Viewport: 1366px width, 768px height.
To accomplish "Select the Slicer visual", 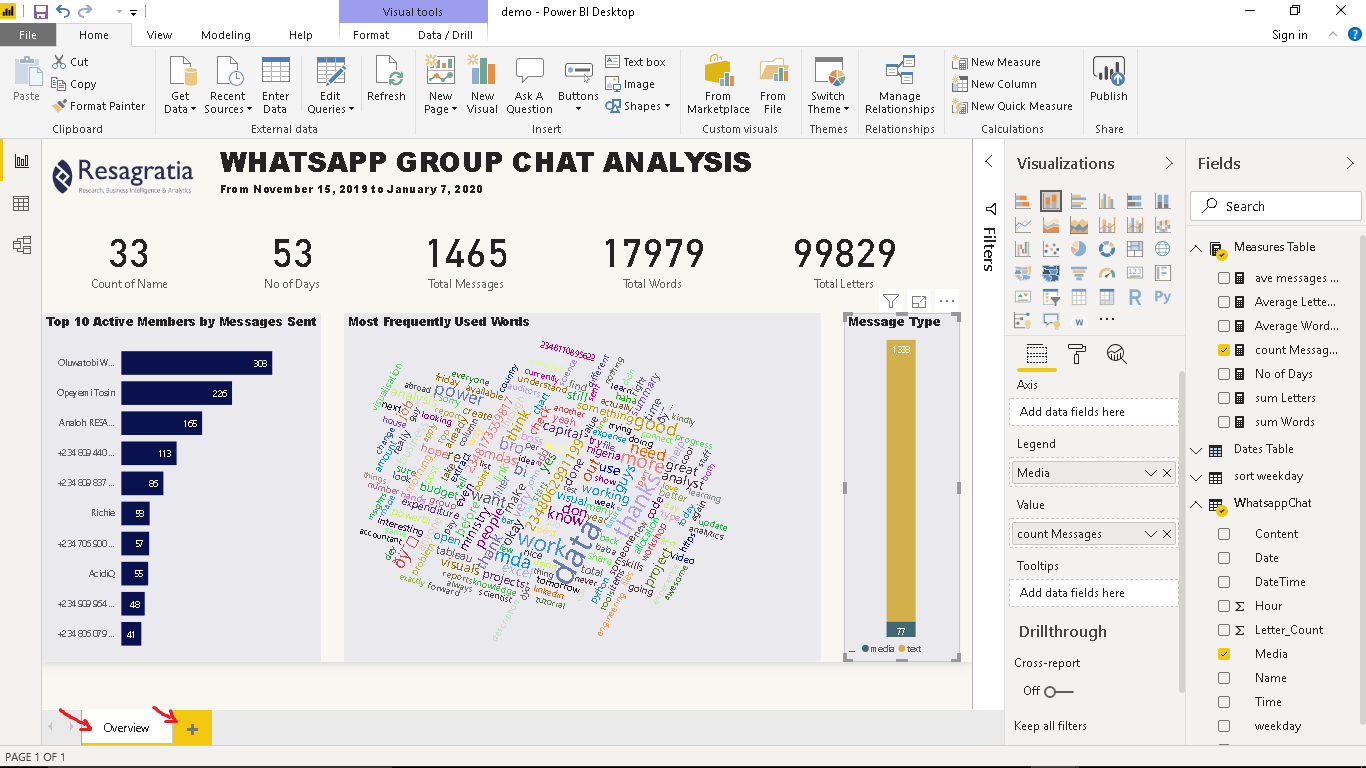I will tap(1050, 296).
